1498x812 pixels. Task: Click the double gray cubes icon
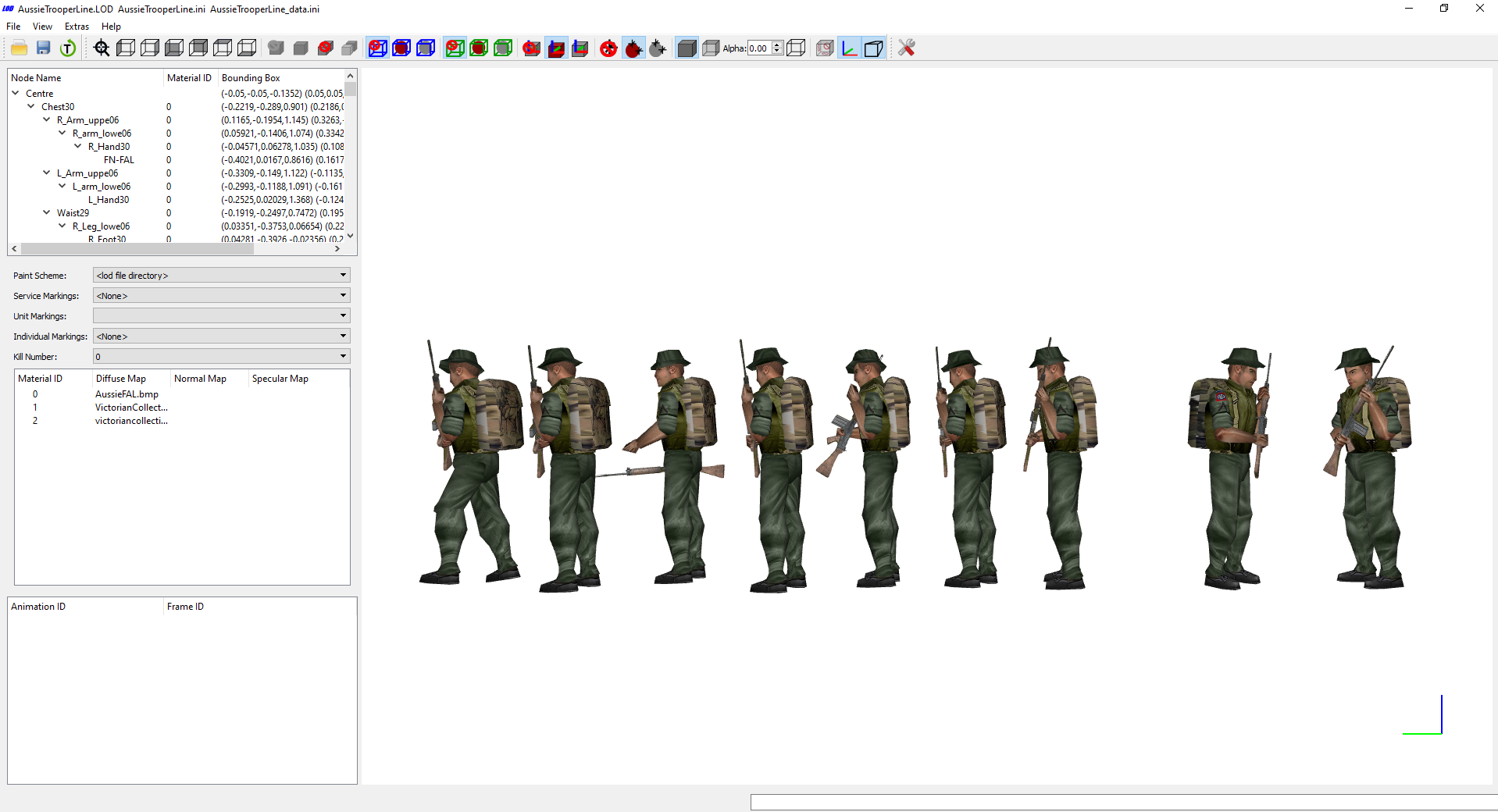pos(350,48)
